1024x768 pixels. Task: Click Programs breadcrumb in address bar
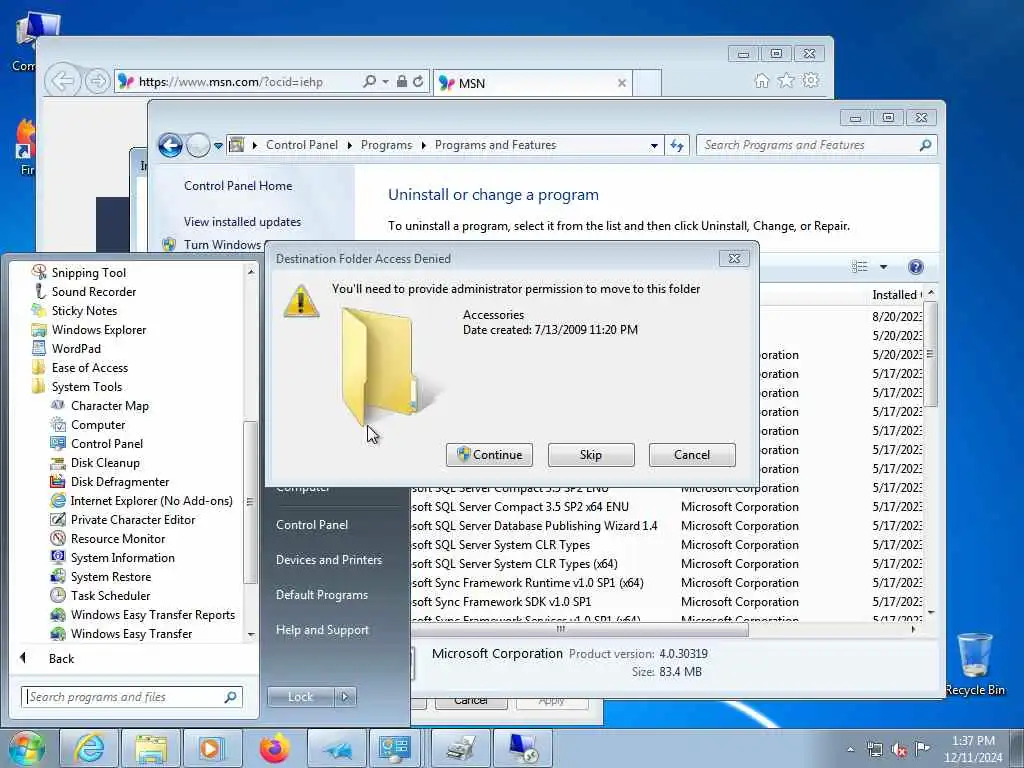(386, 145)
